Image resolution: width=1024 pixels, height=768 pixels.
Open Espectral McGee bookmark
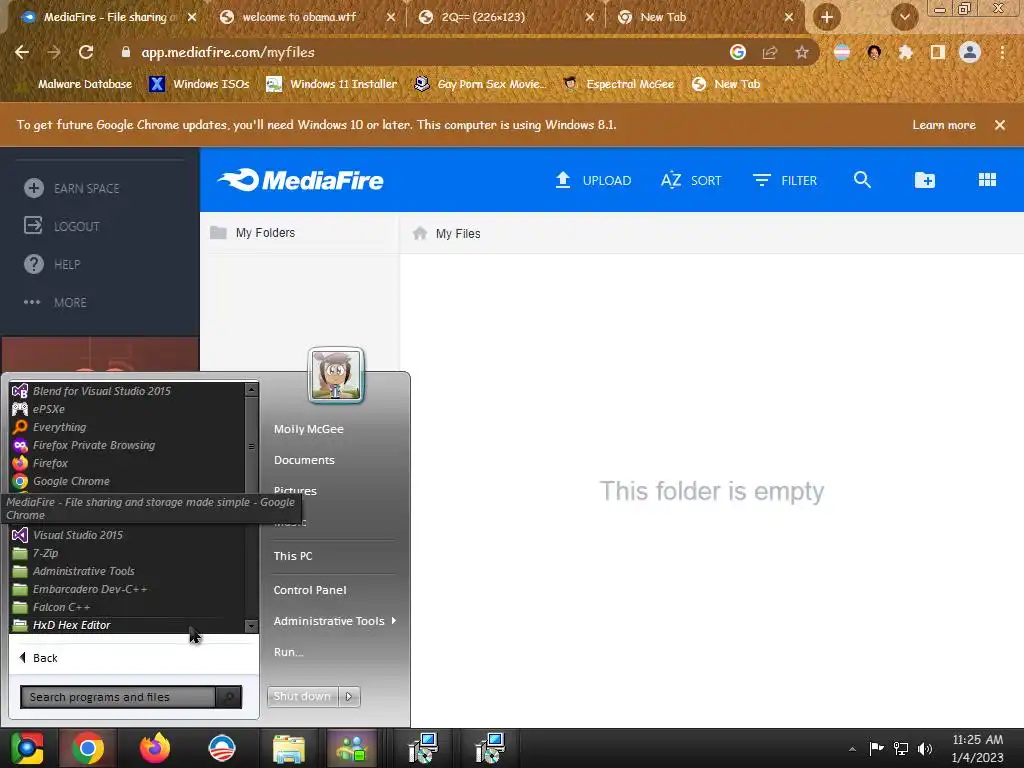pyautogui.click(x=618, y=84)
